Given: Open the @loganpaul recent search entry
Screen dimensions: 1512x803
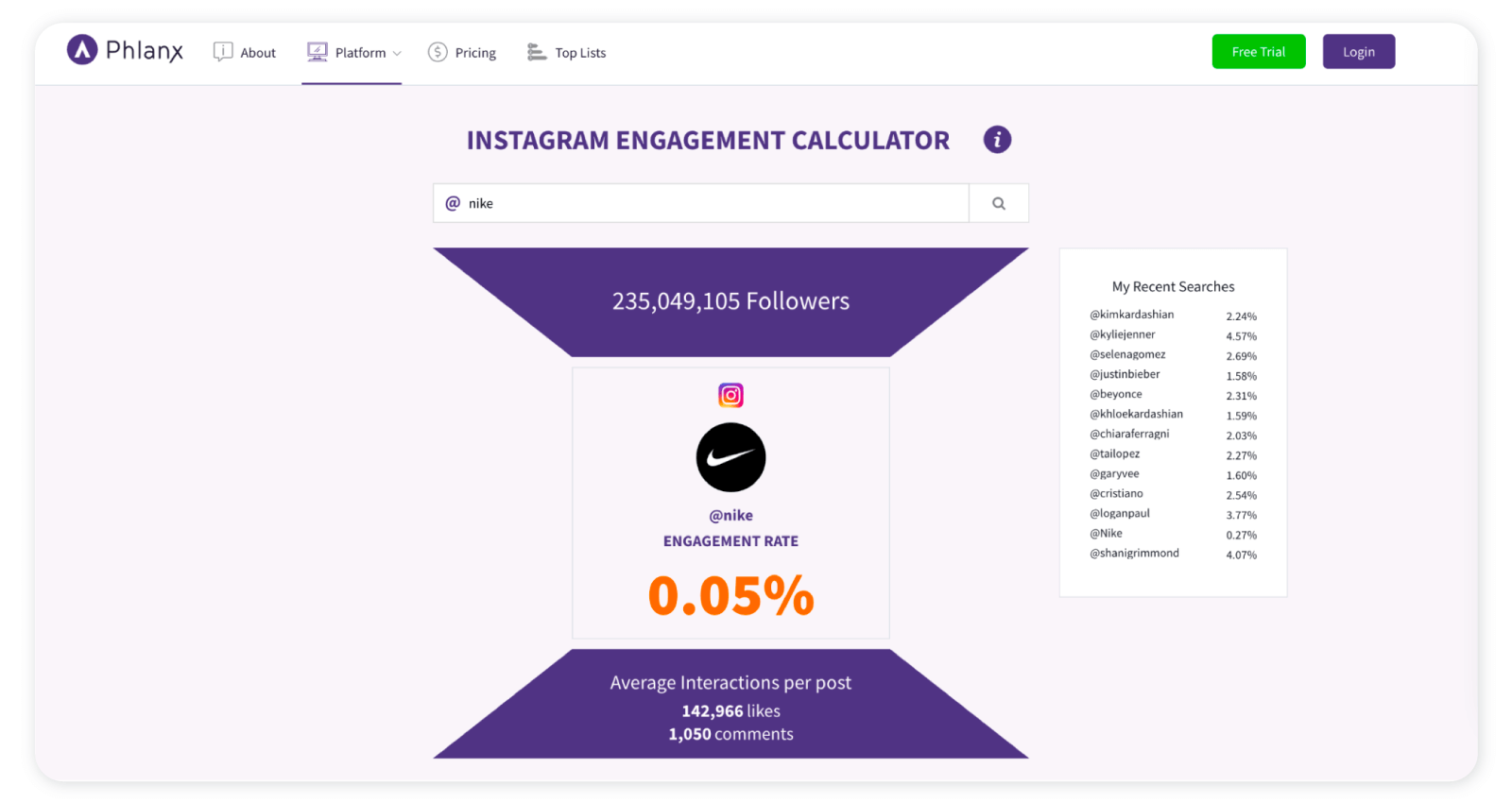Looking at the screenshot, I should (1120, 513).
